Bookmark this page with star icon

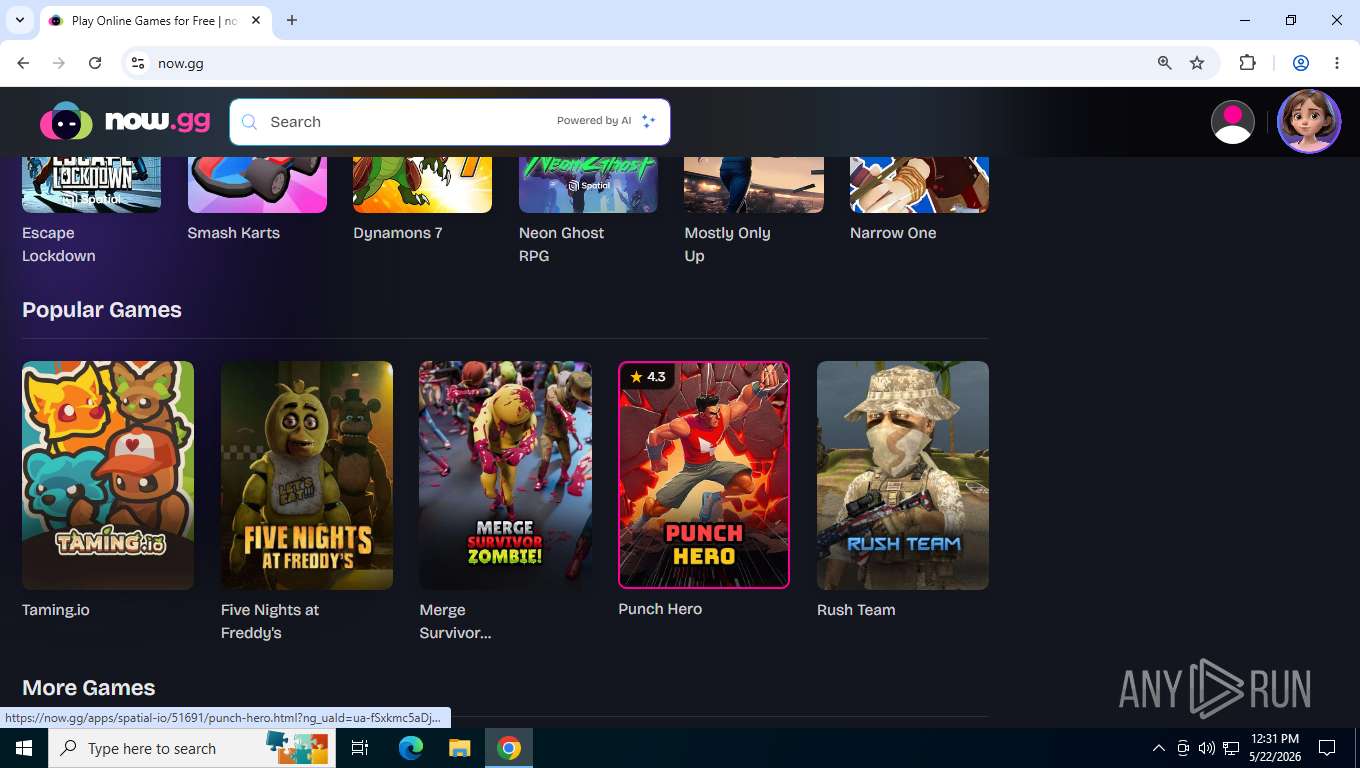pyautogui.click(x=1197, y=63)
